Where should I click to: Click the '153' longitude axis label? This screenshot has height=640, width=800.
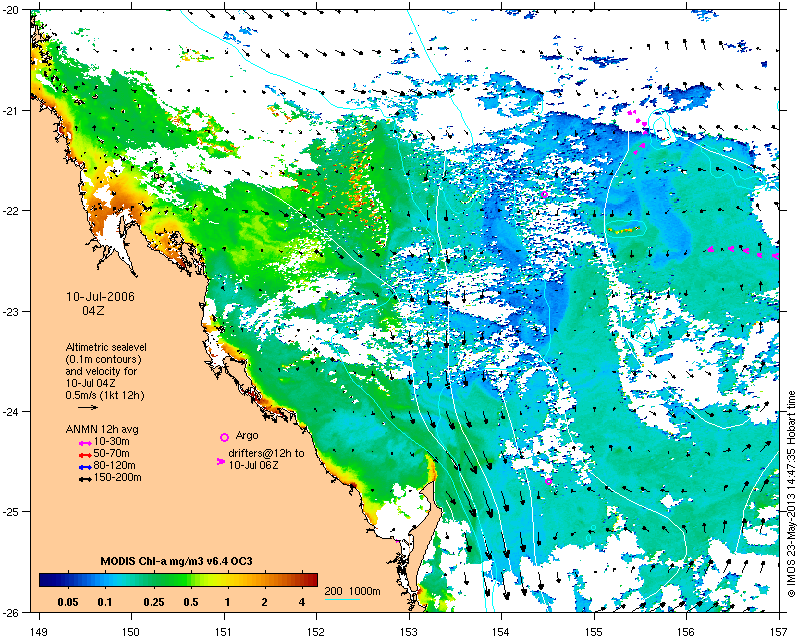coord(409,632)
